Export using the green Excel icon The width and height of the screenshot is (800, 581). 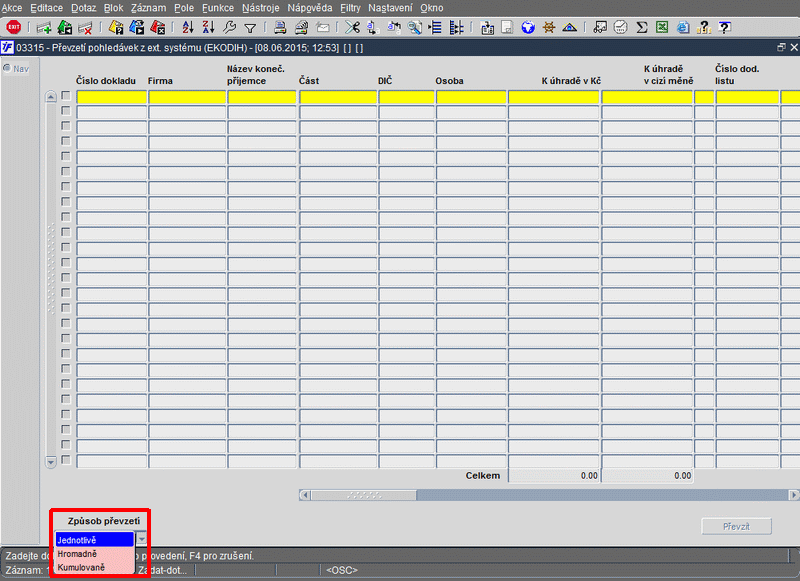(662, 28)
